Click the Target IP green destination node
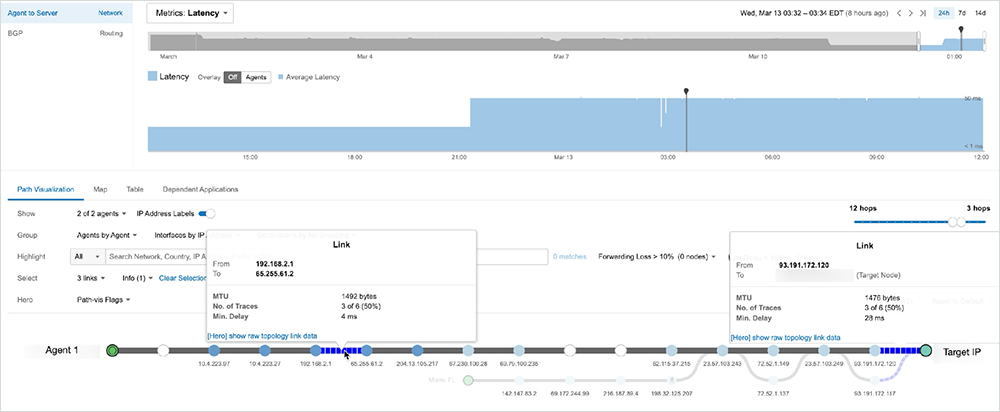 pos(926,351)
